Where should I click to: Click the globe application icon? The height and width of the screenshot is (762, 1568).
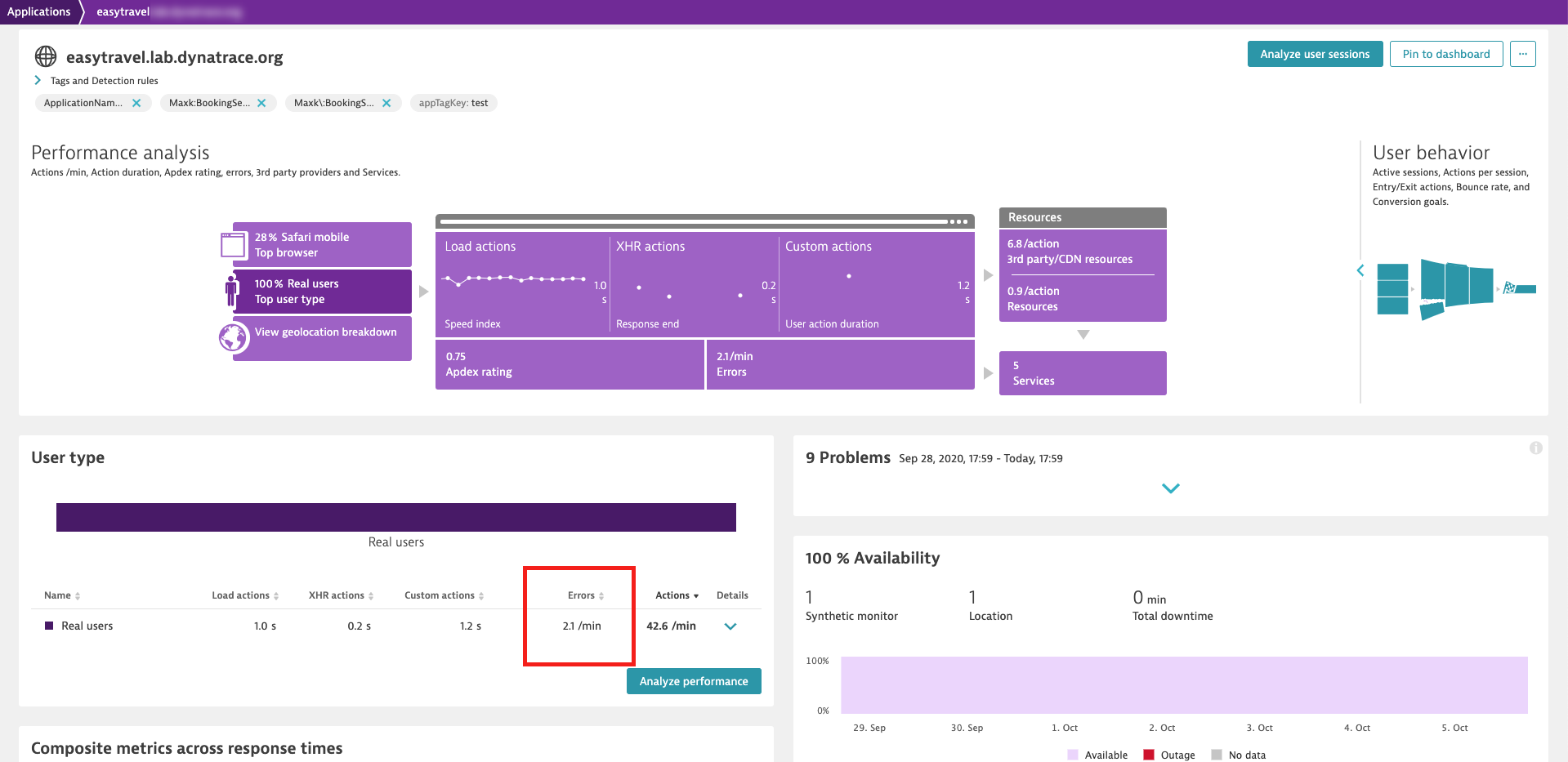pos(46,56)
